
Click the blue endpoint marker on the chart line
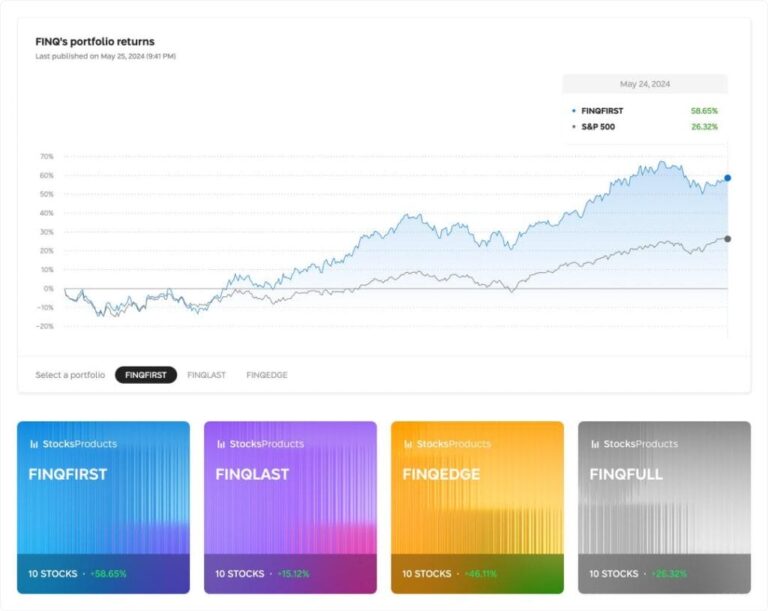(727, 178)
